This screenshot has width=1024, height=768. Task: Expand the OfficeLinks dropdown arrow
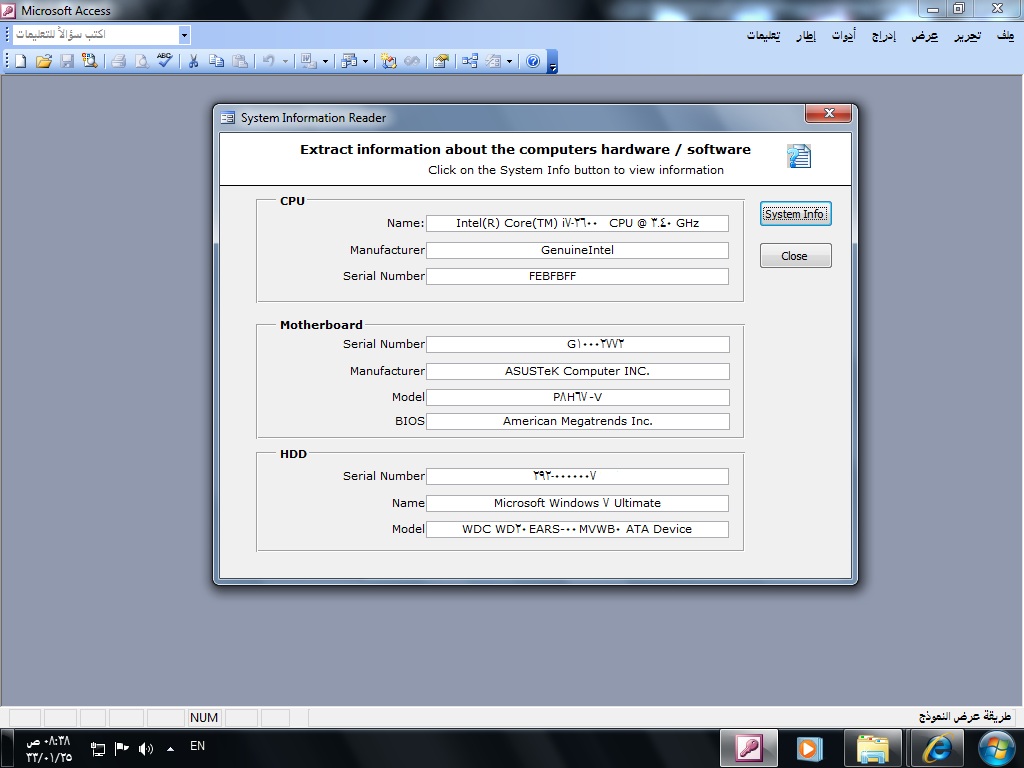pyautogui.click(x=325, y=61)
